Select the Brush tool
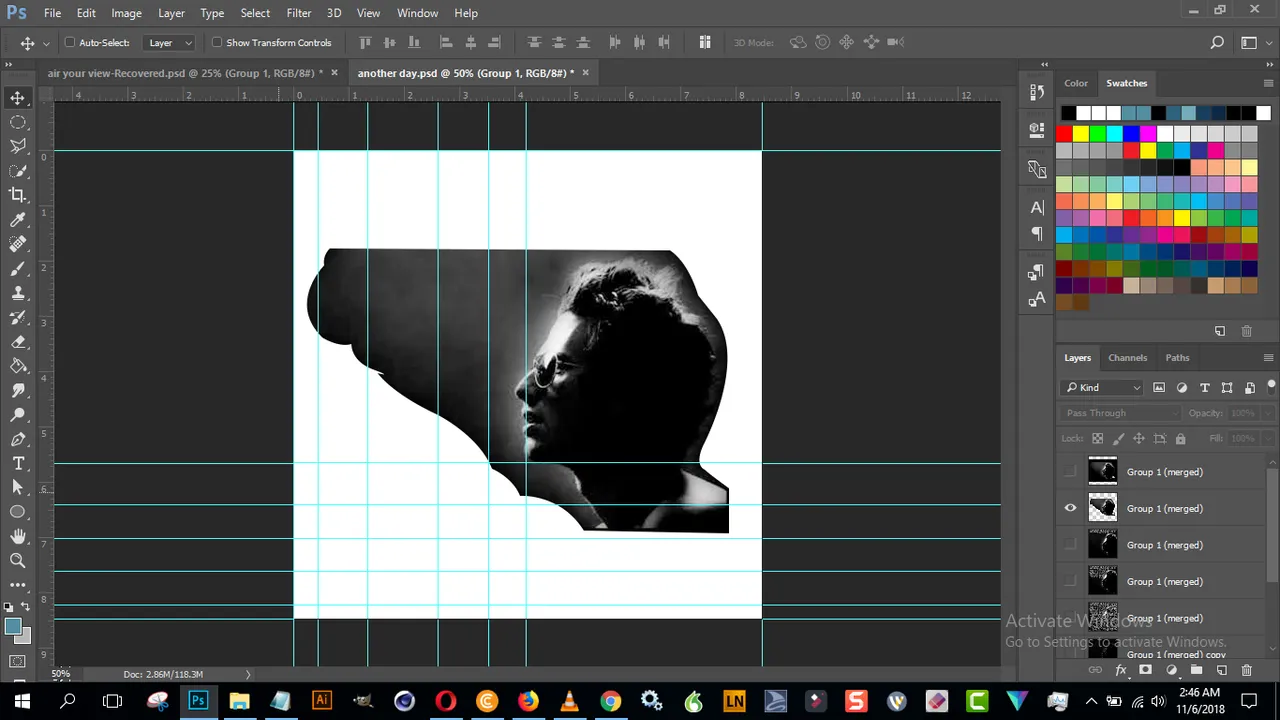 tap(18, 269)
